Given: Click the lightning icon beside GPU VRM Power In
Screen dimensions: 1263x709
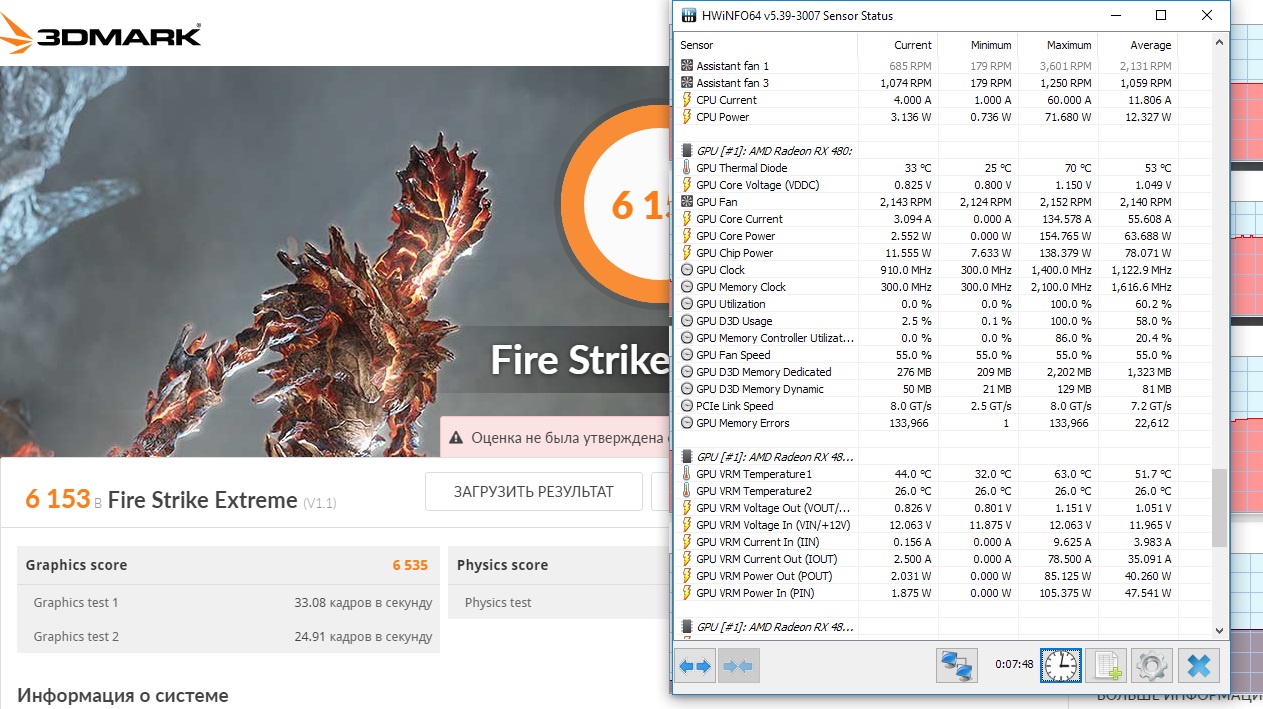Looking at the screenshot, I should click(687, 593).
